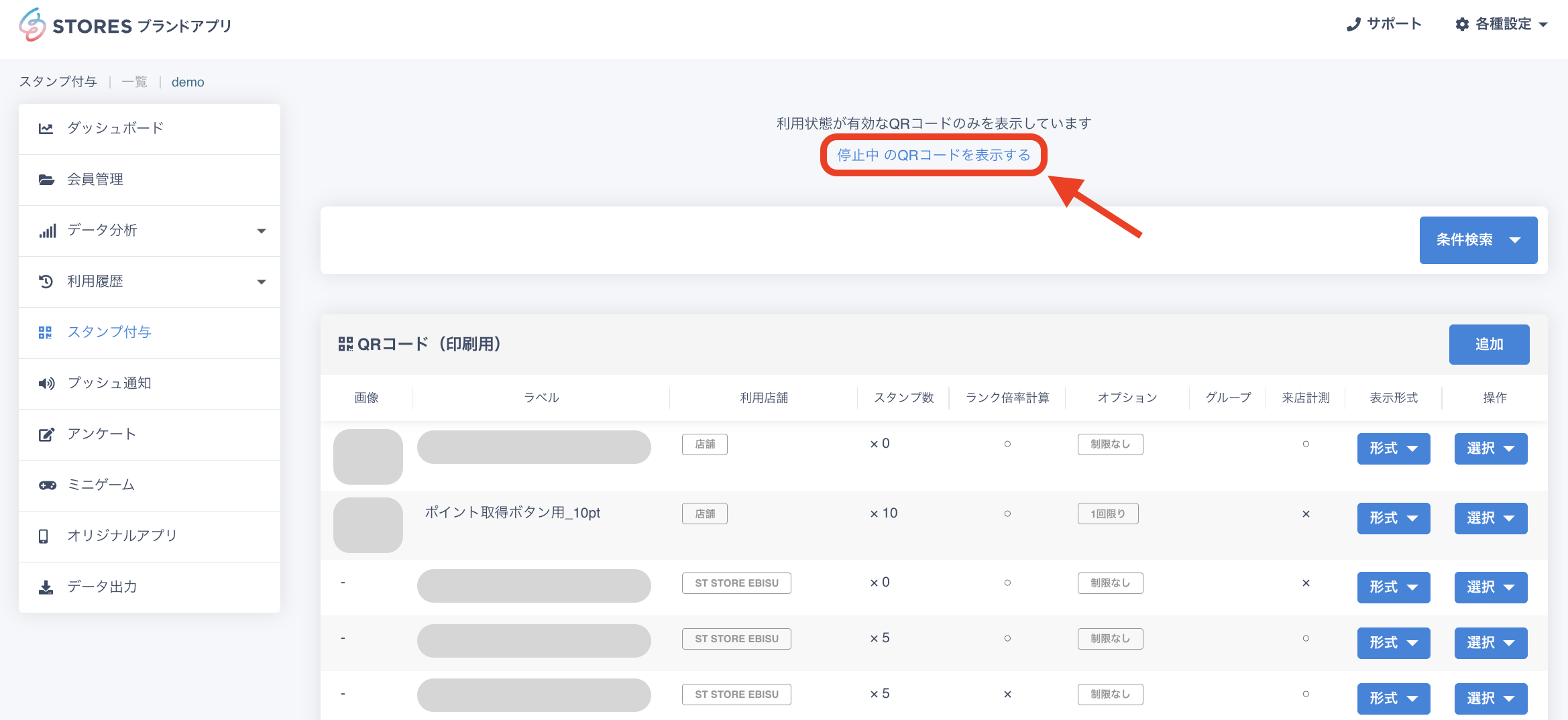Viewport: 1568px width, 720px height.
Task: Click 制限なし badge in the first row
Action: [1110, 444]
